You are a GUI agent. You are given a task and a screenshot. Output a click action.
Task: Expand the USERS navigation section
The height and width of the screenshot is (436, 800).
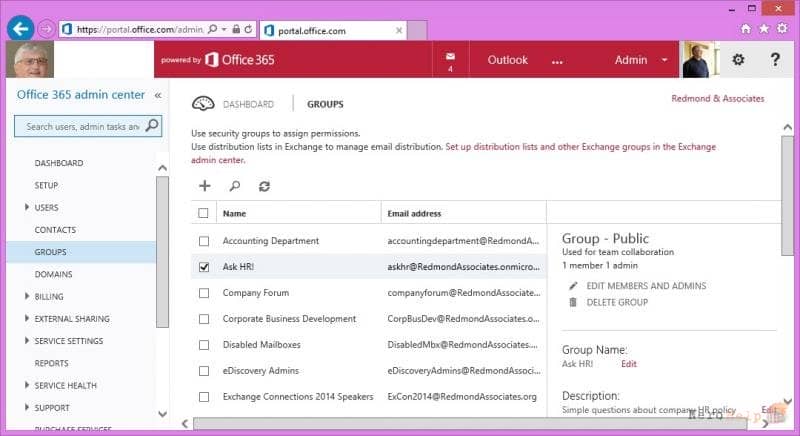click(27, 207)
